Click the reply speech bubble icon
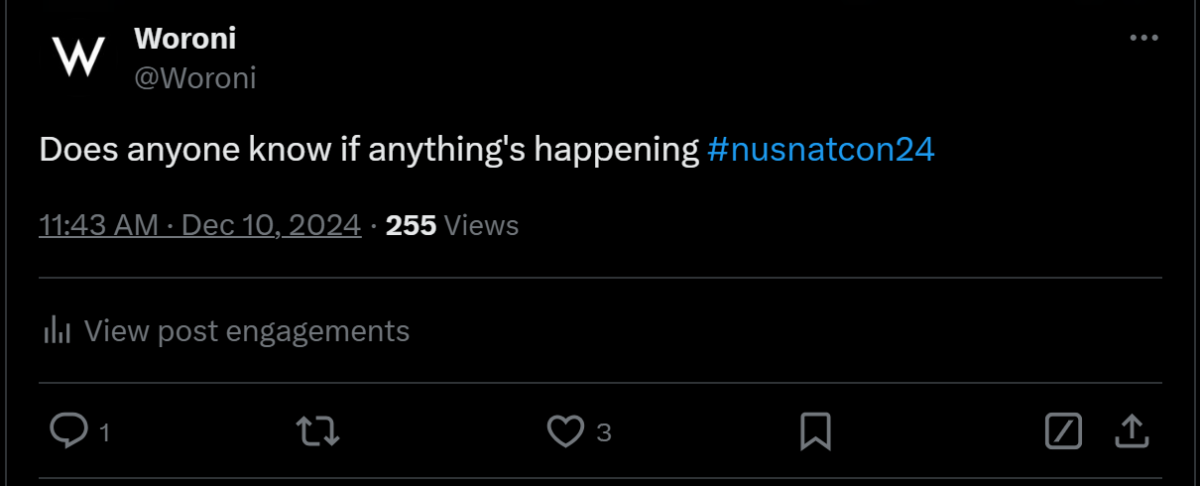This screenshot has height=486, width=1200. (68, 432)
